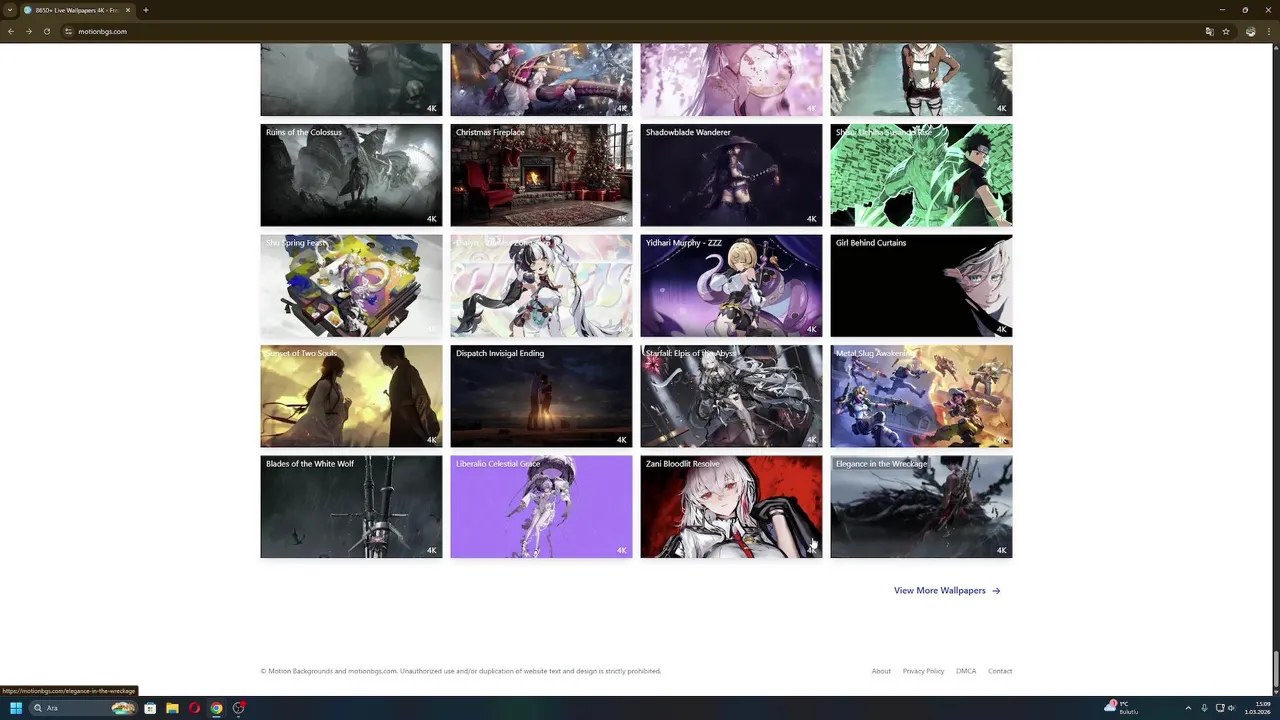Open Zani Bloodlit Resolve wallpaper

pos(731,507)
